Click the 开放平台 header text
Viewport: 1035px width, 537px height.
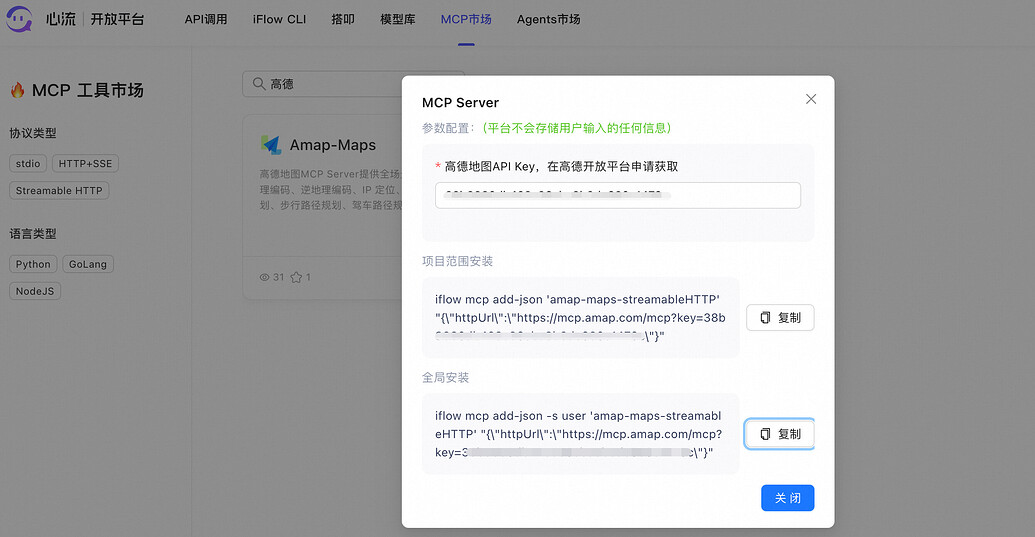pyautogui.click(x=117, y=19)
